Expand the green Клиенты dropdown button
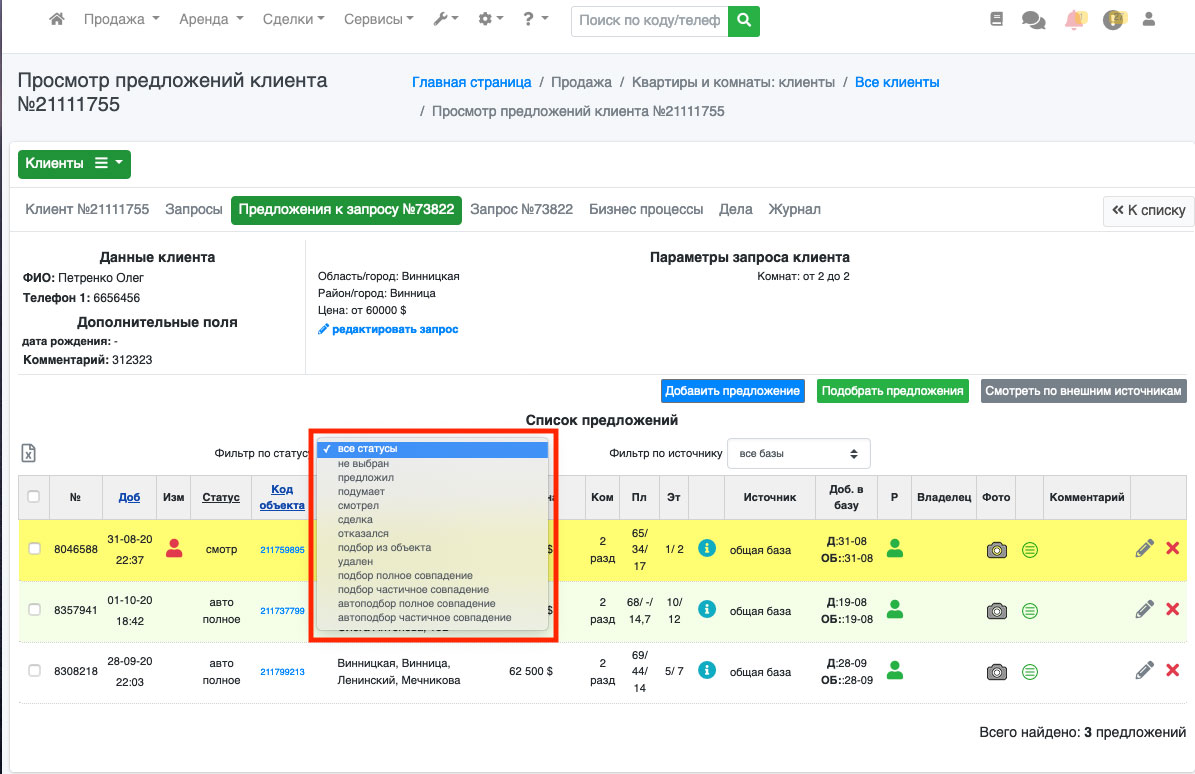 74,164
